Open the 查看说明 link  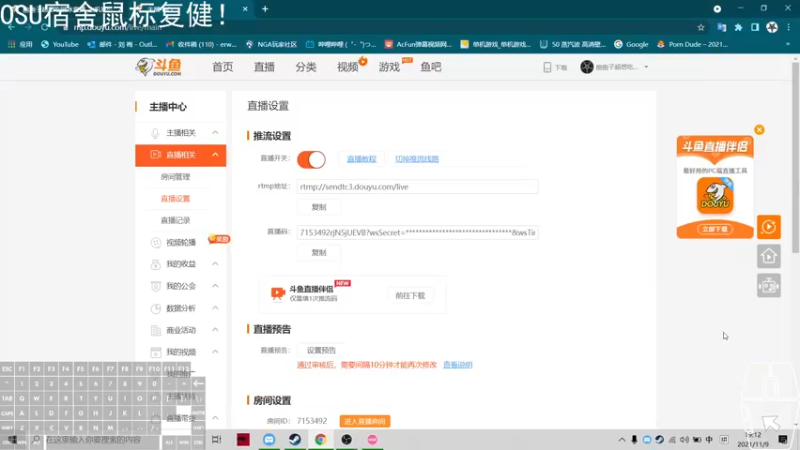(458, 365)
